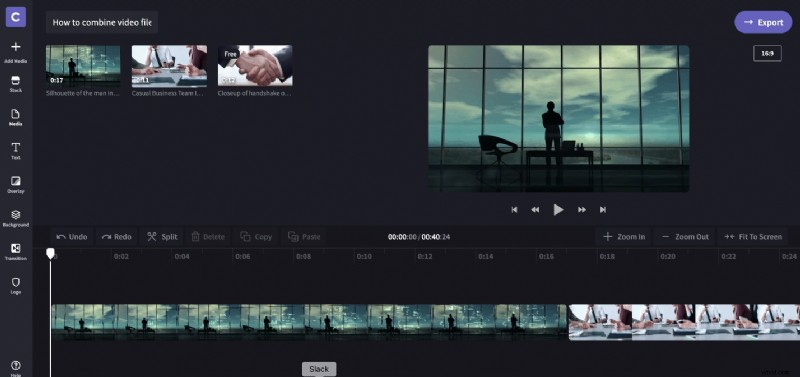This screenshot has width=800, height=377.
Task: Open the Text tool in the sidebar
Action: point(16,151)
